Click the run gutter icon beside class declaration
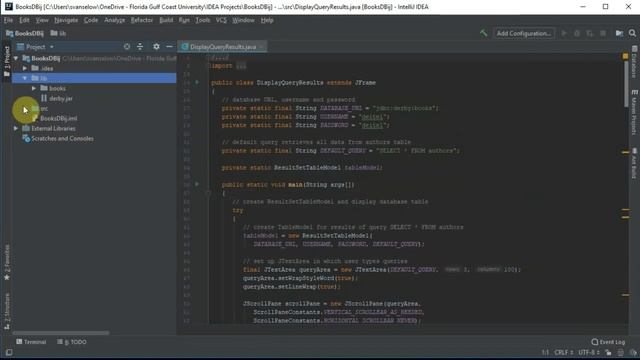This screenshot has width=640, height=360. click(197, 82)
